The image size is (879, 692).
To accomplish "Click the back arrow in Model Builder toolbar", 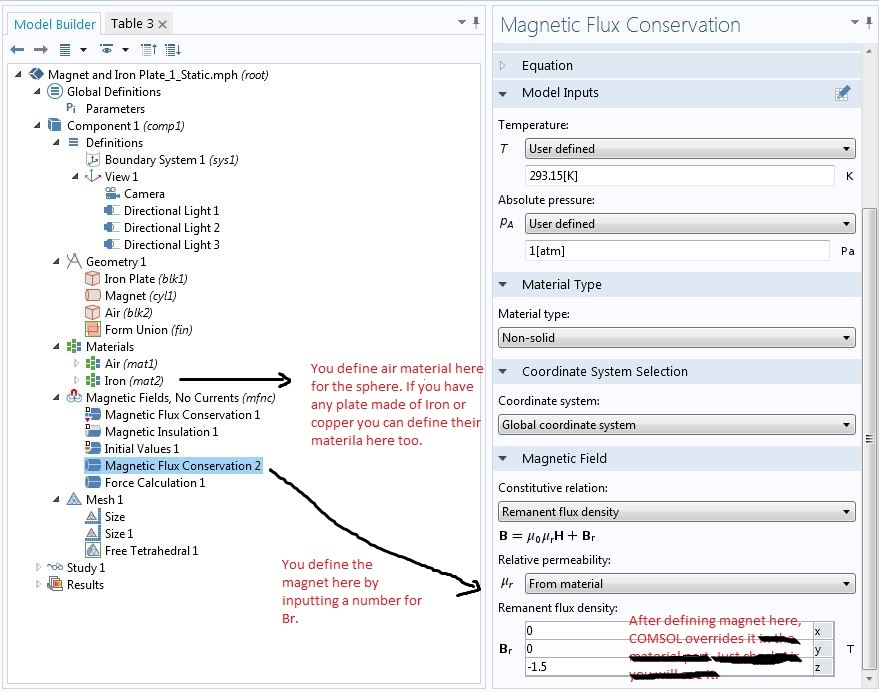I will coord(17,49).
